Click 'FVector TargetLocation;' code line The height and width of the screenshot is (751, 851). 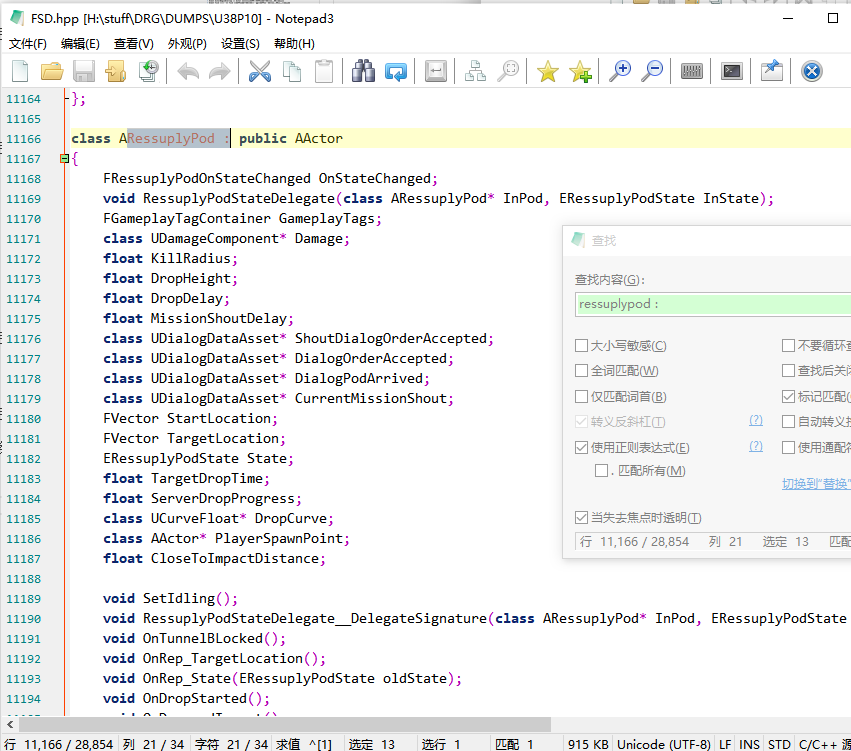[194, 438]
